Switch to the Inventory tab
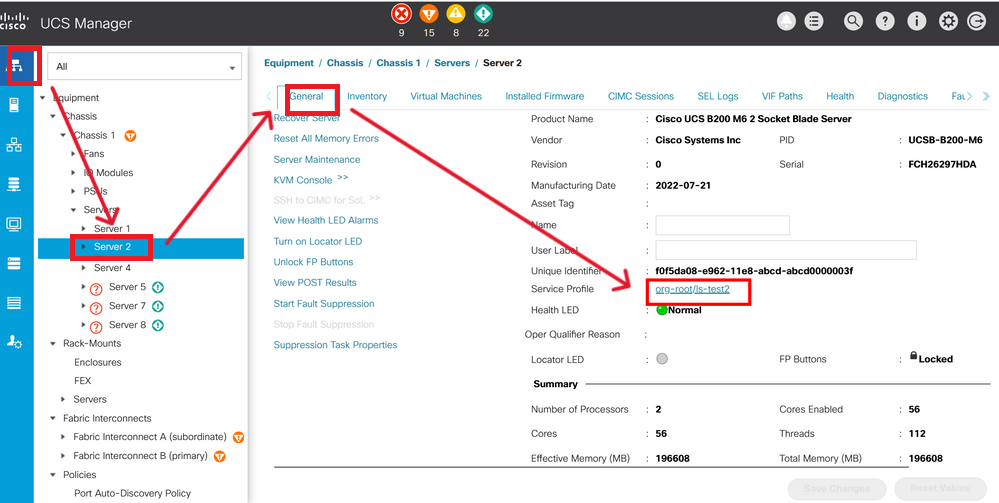999x503 pixels. coord(367,96)
